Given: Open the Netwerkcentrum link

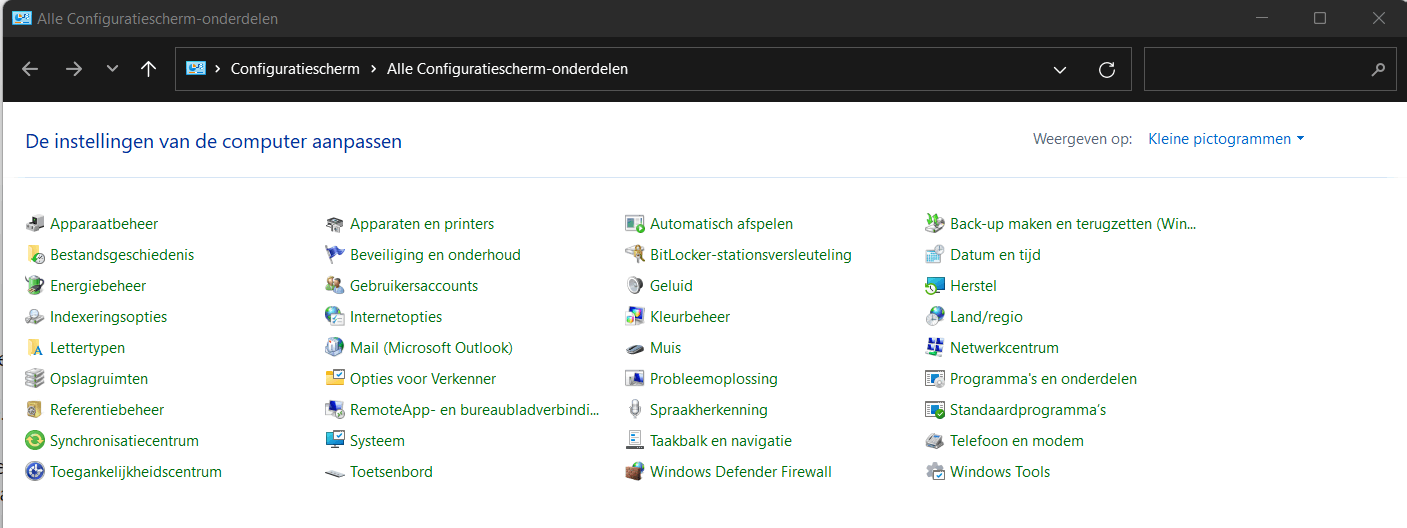Looking at the screenshot, I should (1004, 348).
